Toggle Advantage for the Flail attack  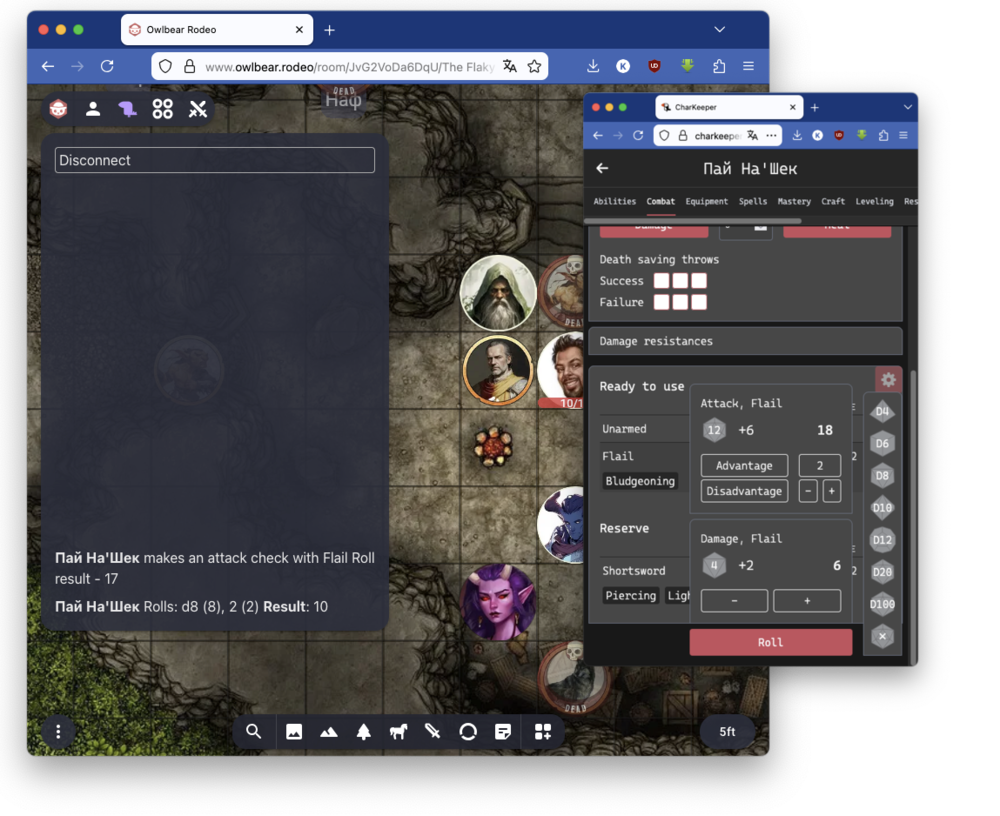pyautogui.click(x=744, y=466)
